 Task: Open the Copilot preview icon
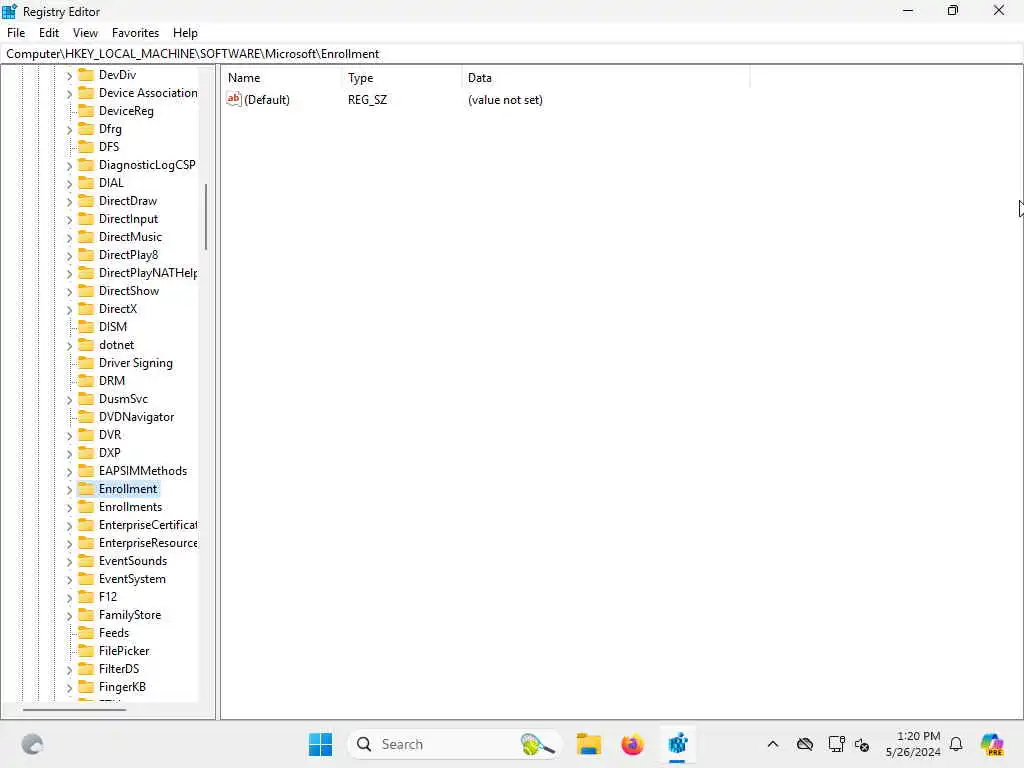[x=992, y=744]
